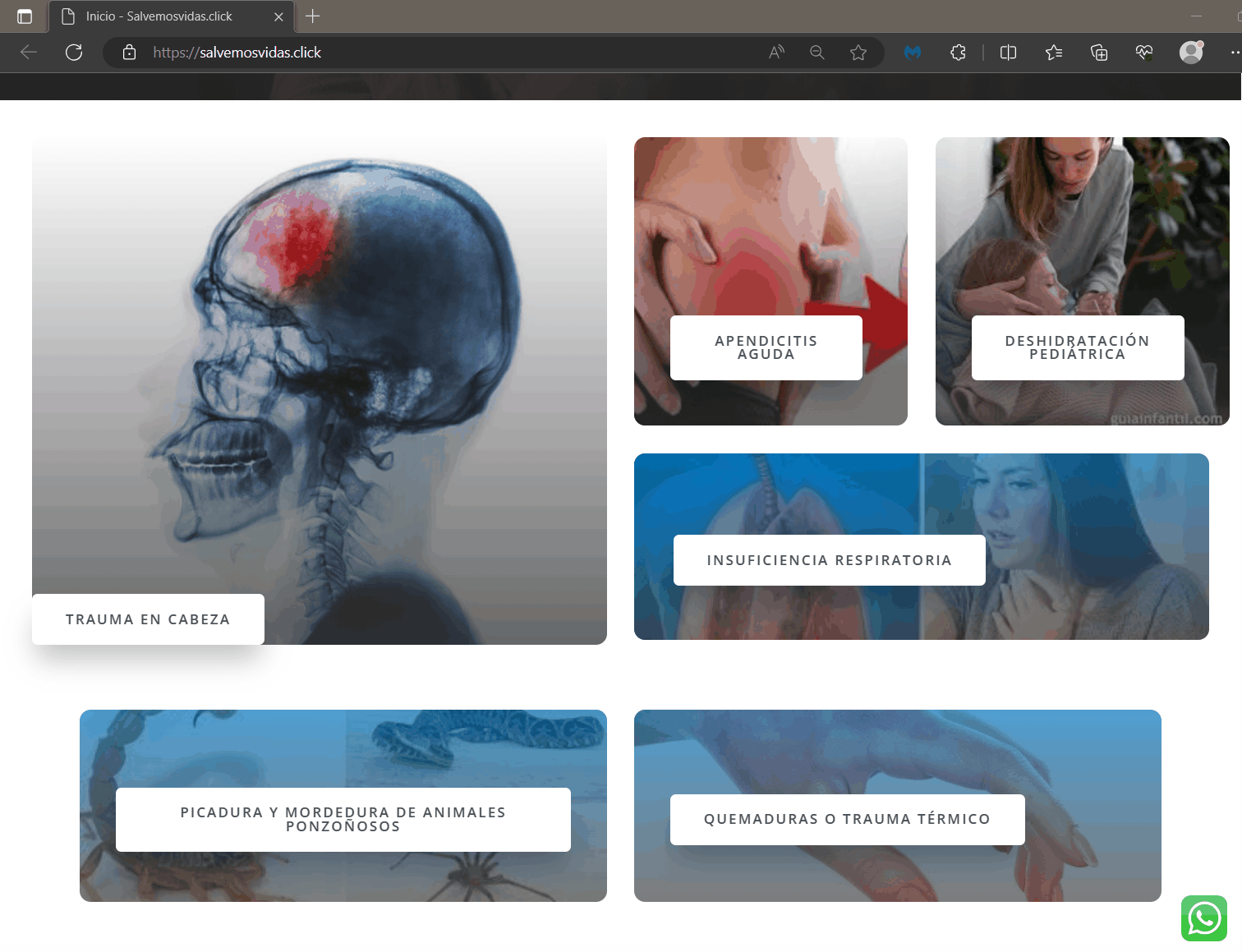Open the Apendicitis Aguda button
This screenshot has width=1242, height=952.
click(x=766, y=347)
